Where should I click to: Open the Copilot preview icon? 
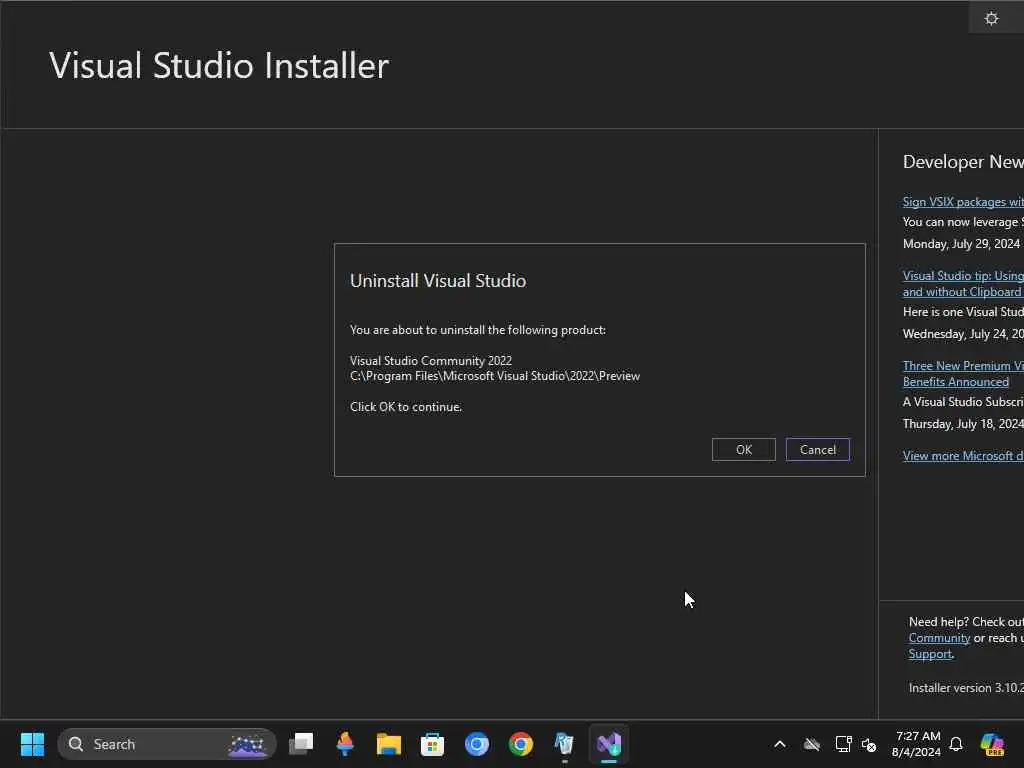point(992,744)
